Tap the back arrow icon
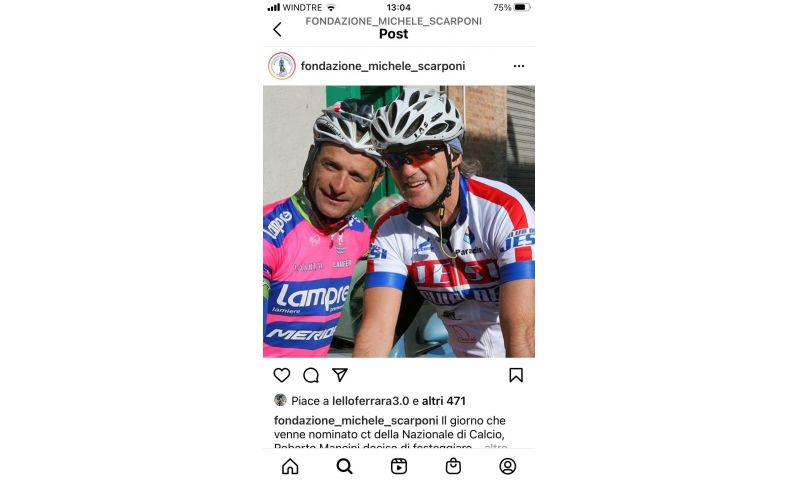This screenshot has width=800, height=484. [x=277, y=30]
